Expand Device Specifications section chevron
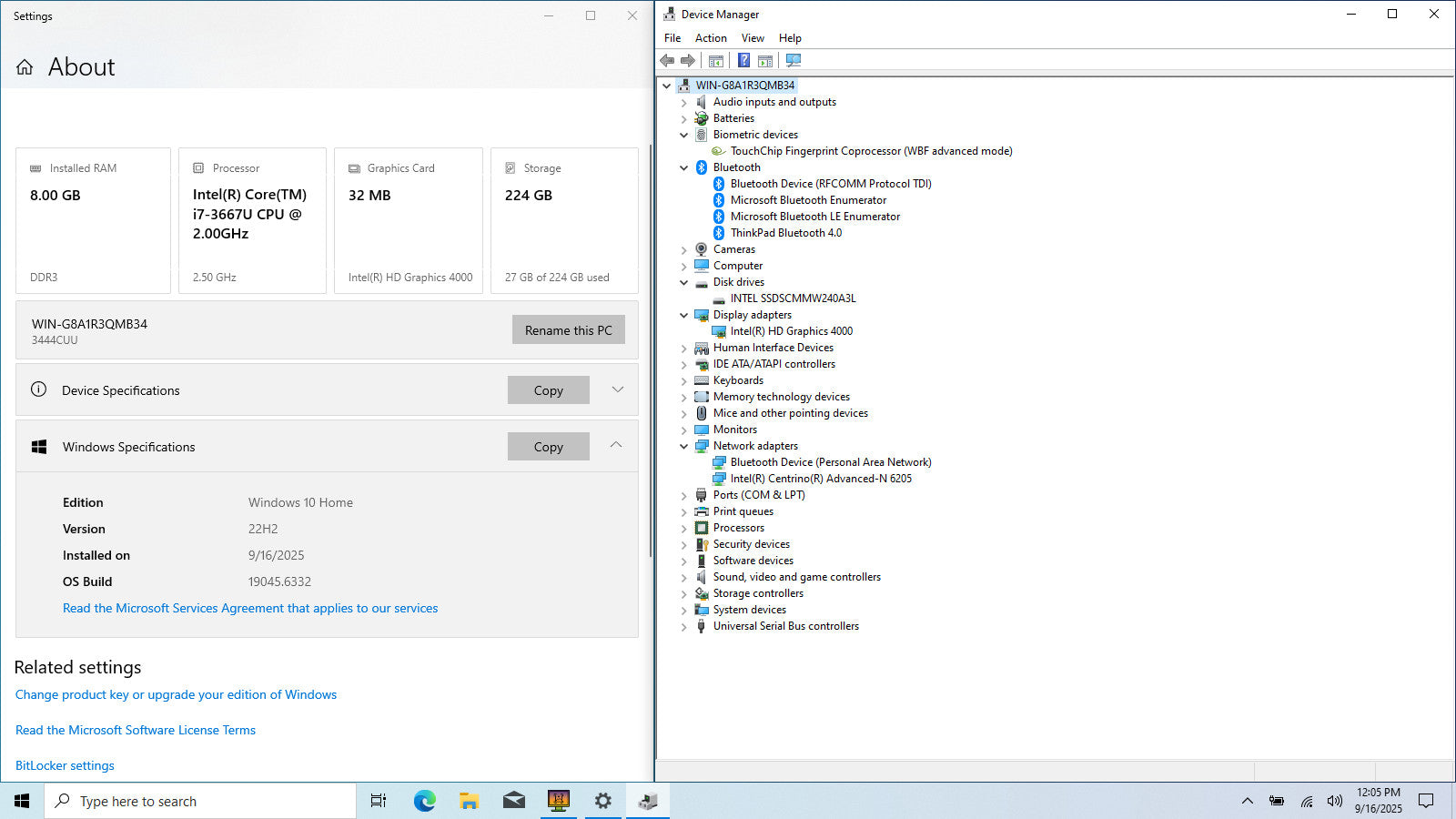Viewport: 1456px width, 819px height. tap(617, 389)
